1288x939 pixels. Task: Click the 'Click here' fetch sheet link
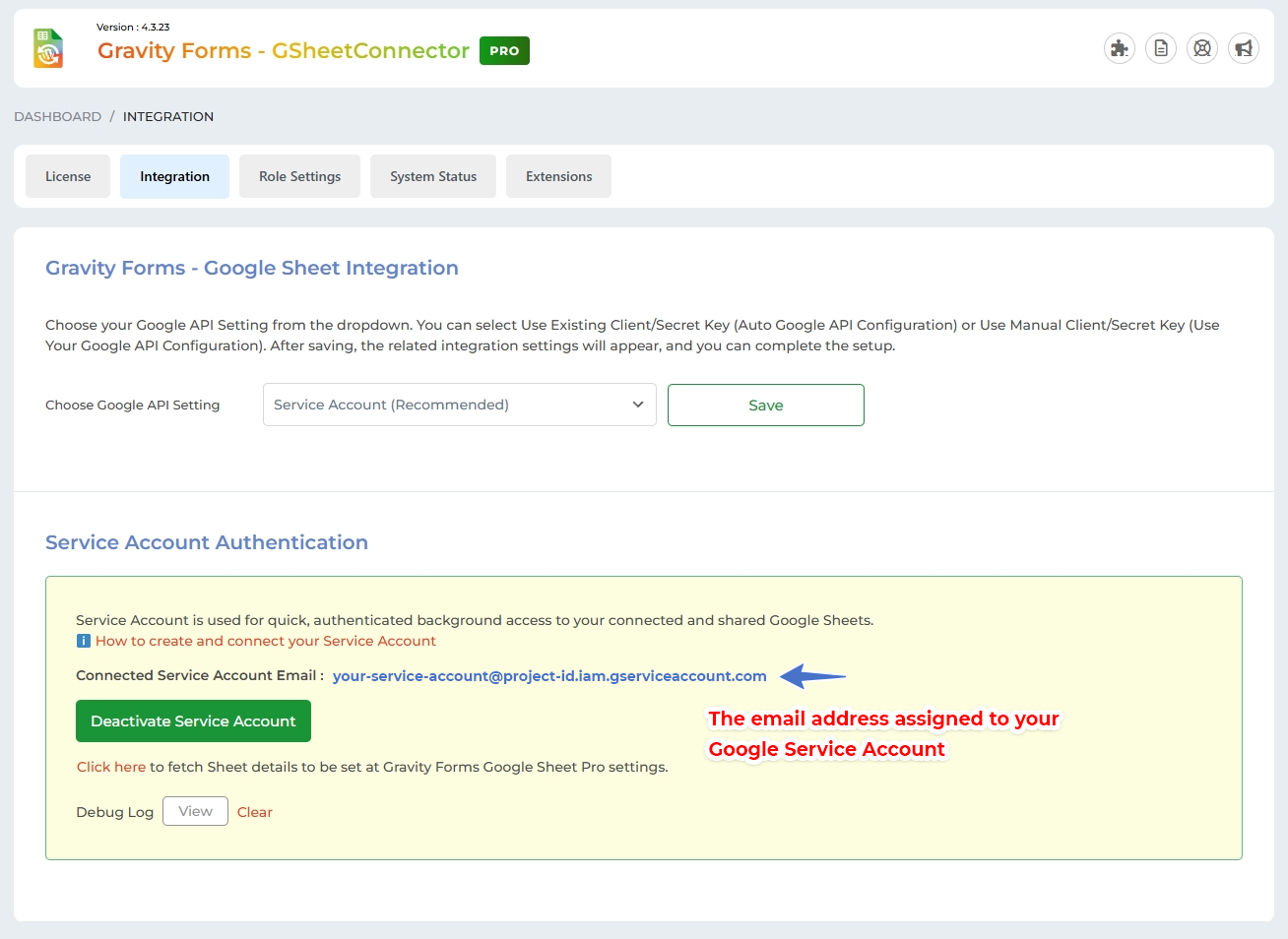(x=111, y=767)
